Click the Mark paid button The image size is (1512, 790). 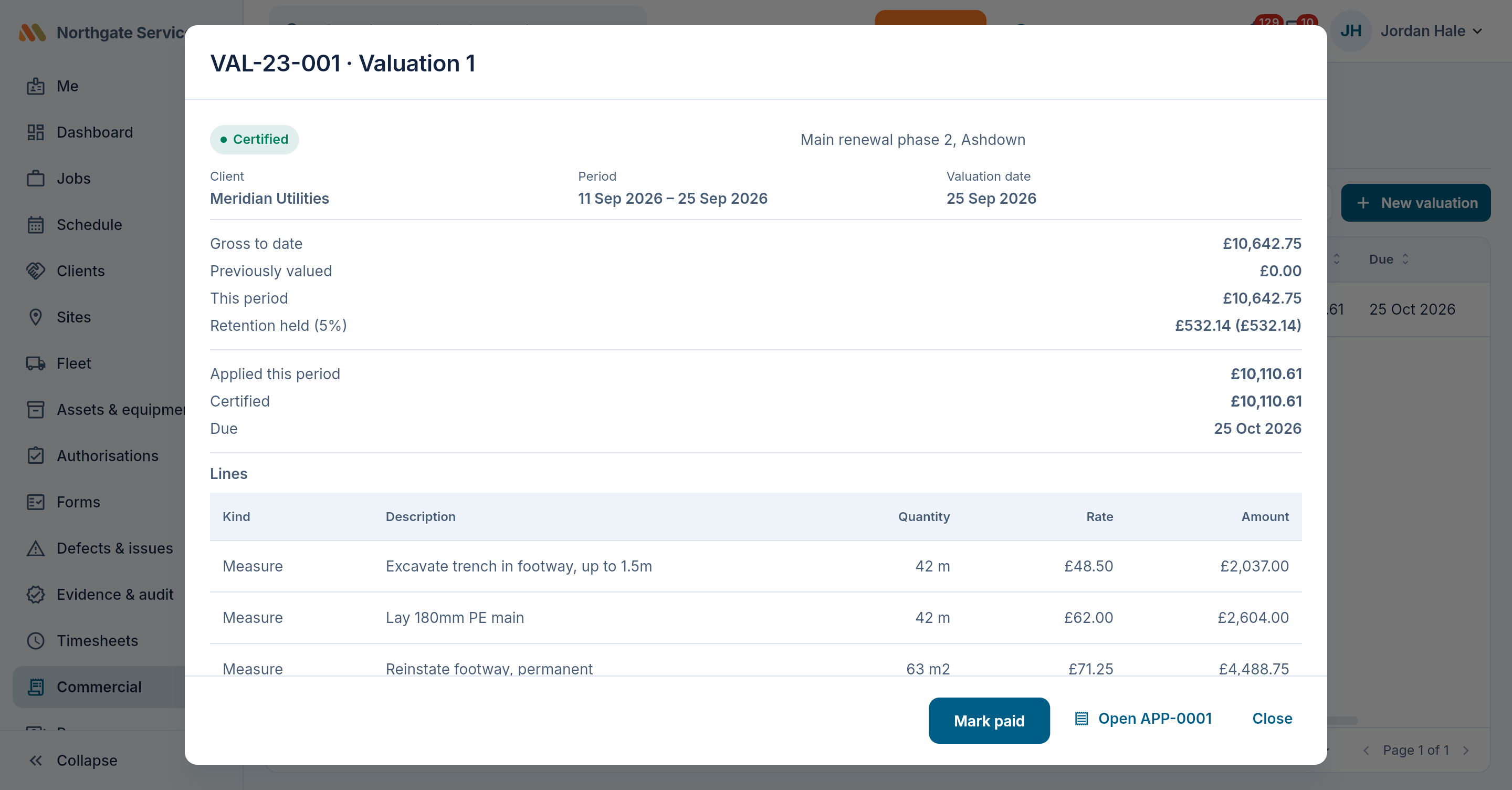(989, 721)
